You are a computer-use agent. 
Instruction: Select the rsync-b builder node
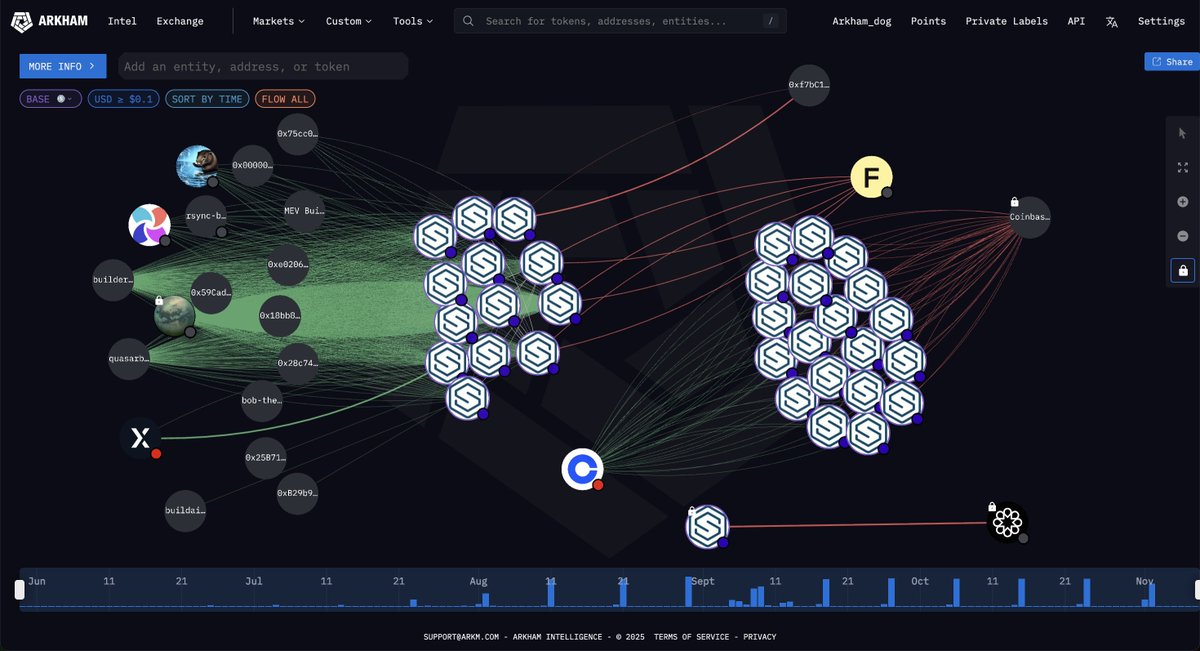click(x=206, y=216)
